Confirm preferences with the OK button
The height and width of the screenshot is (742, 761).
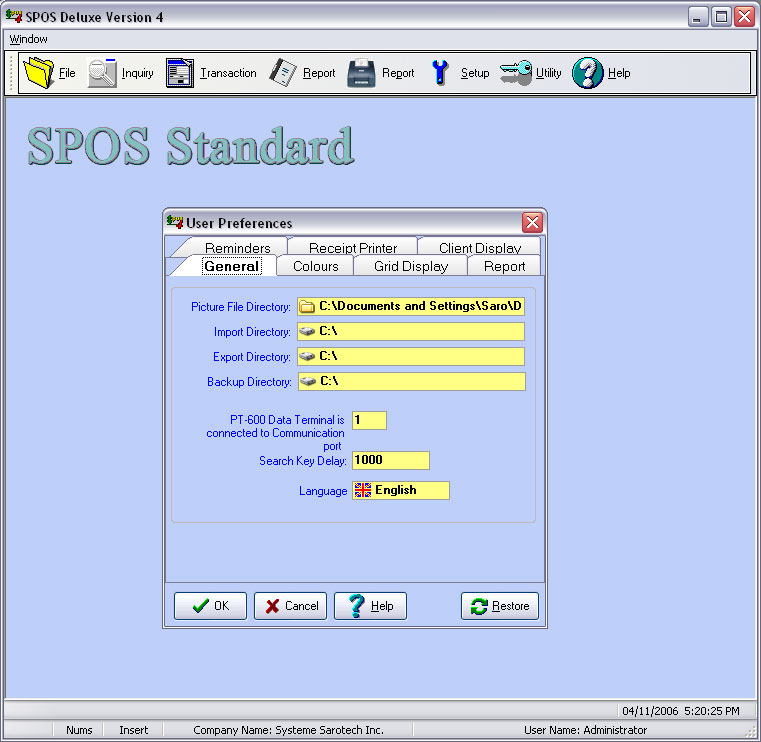click(x=210, y=606)
